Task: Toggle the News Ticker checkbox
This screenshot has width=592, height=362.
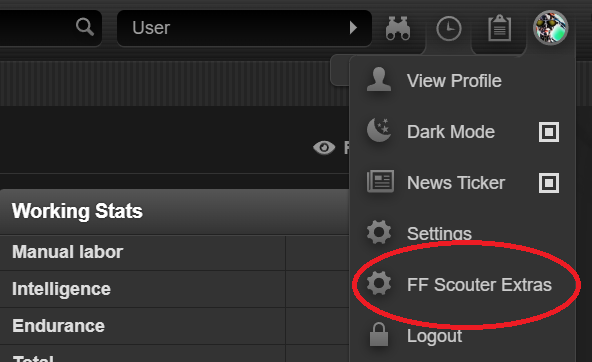Action: pos(549,183)
